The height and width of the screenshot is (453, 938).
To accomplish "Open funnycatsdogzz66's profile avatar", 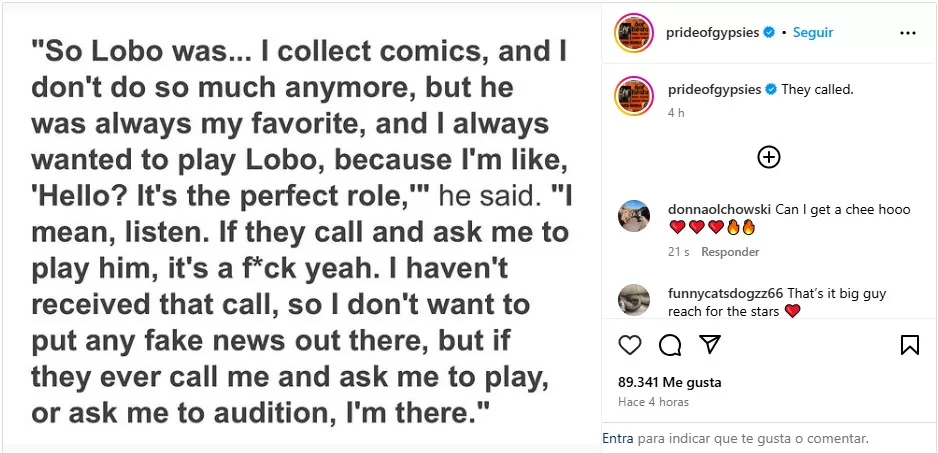I will pyautogui.click(x=633, y=300).
